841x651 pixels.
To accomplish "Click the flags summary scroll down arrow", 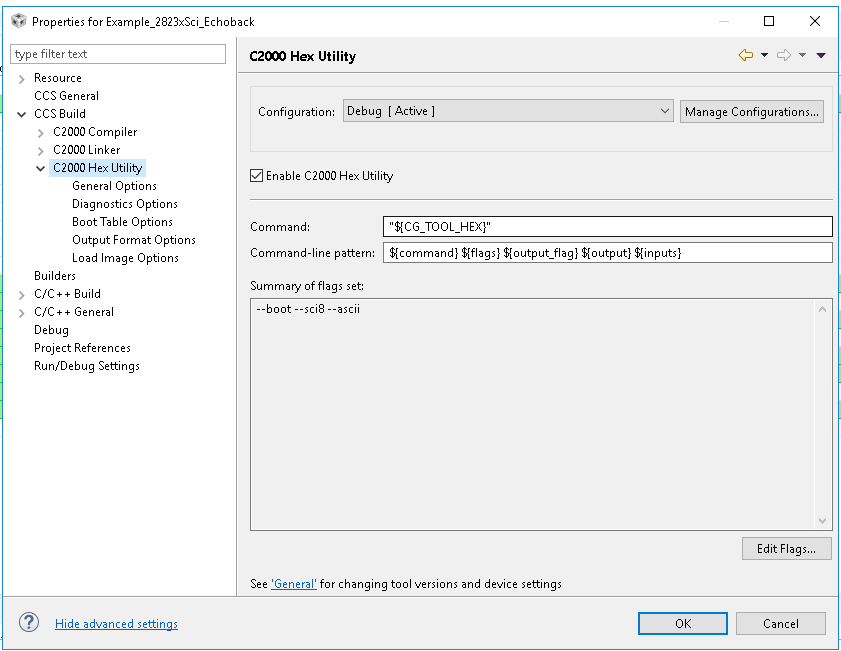I will pos(822,521).
